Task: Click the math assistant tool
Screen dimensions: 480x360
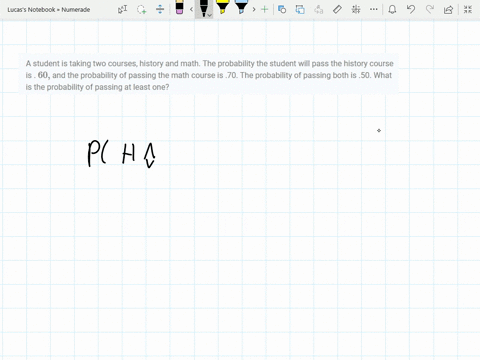Action: click(356, 9)
